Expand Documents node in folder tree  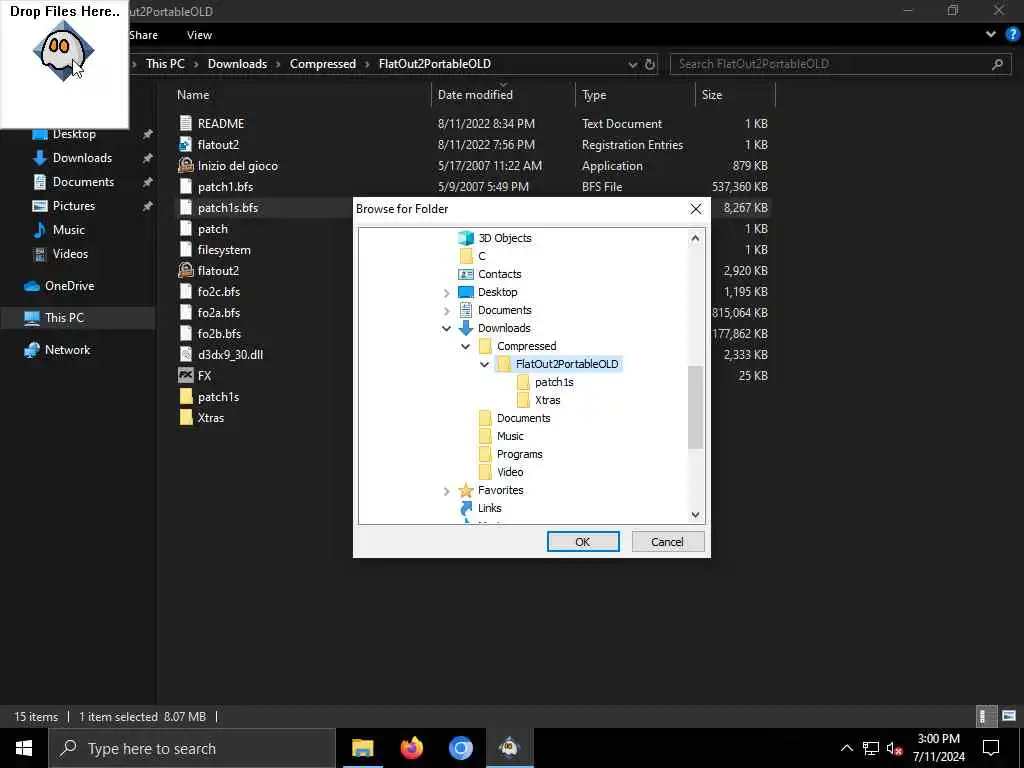click(447, 310)
